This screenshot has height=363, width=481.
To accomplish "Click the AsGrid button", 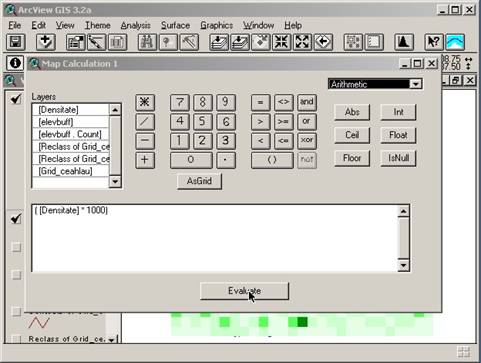I will click(199, 181).
